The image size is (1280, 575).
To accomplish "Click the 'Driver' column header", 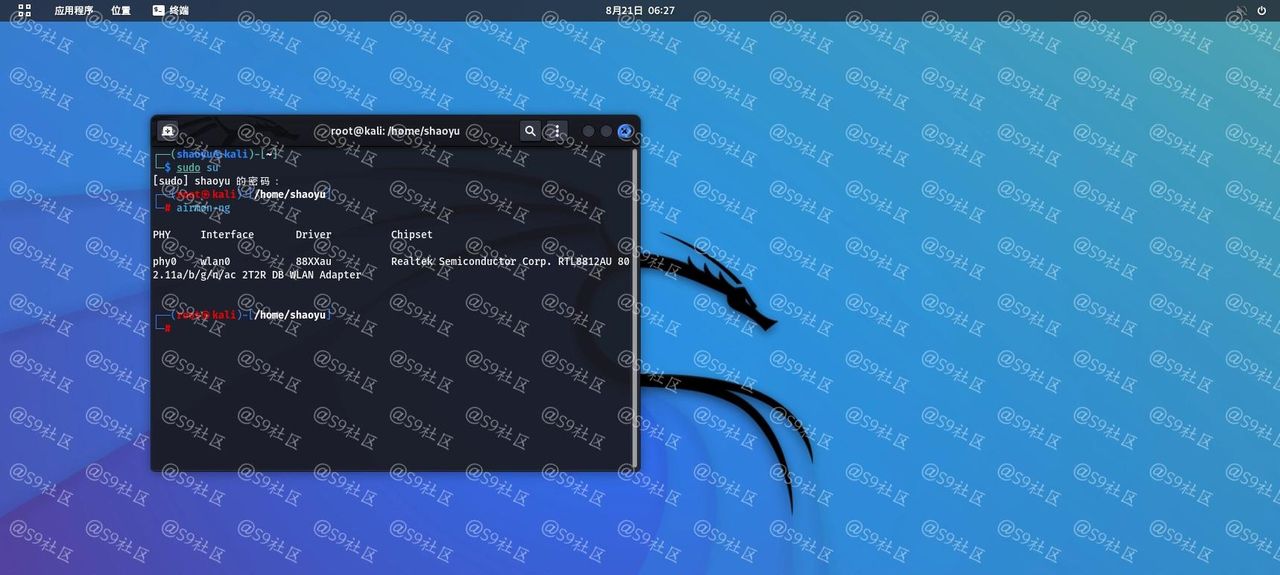I will [313, 235].
